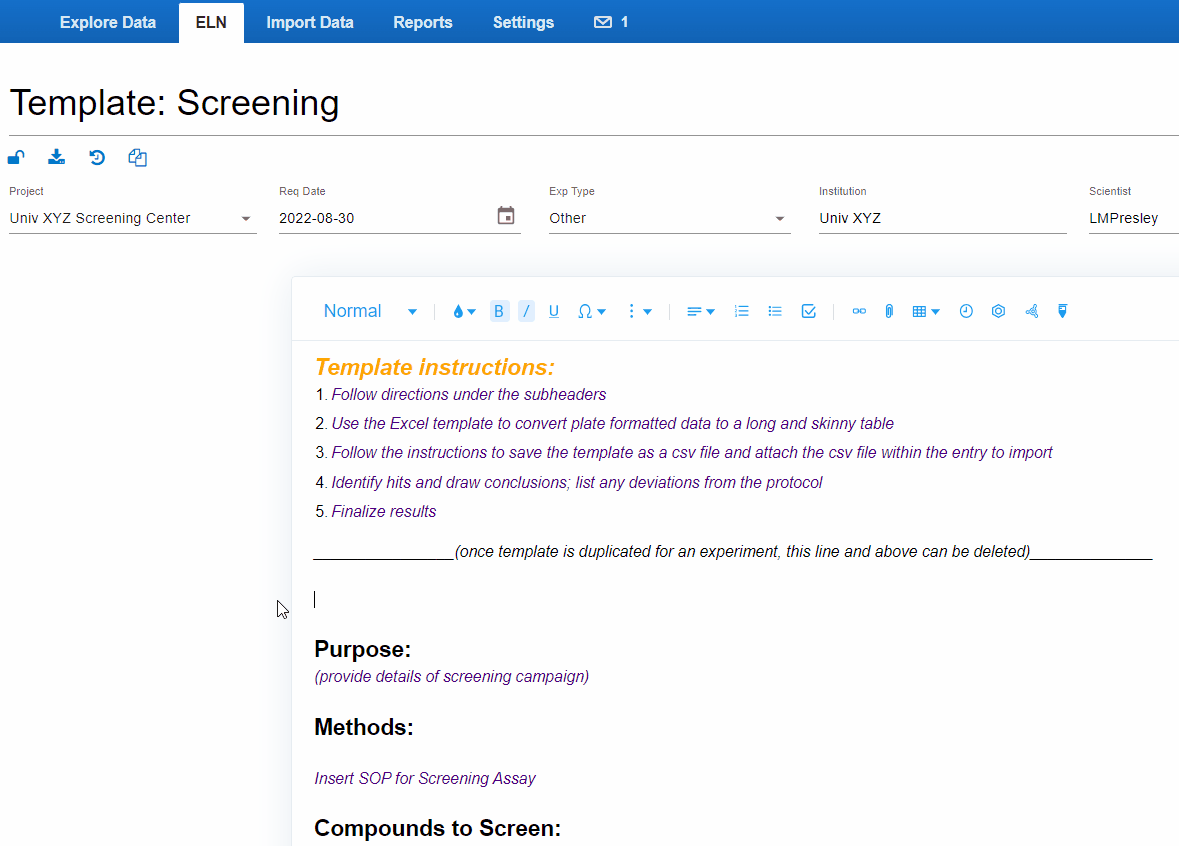1179x846 pixels.
Task: Open the Reports tab
Action: click(x=423, y=23)
